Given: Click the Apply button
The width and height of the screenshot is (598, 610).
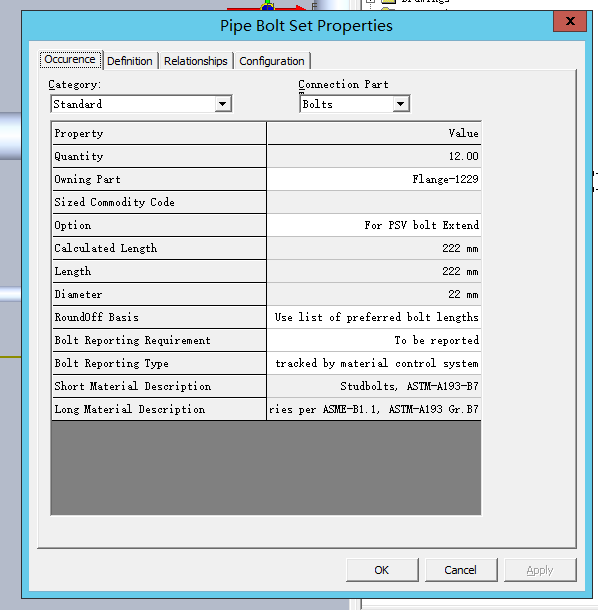Looking at the screenshot, I should point(540,570).
